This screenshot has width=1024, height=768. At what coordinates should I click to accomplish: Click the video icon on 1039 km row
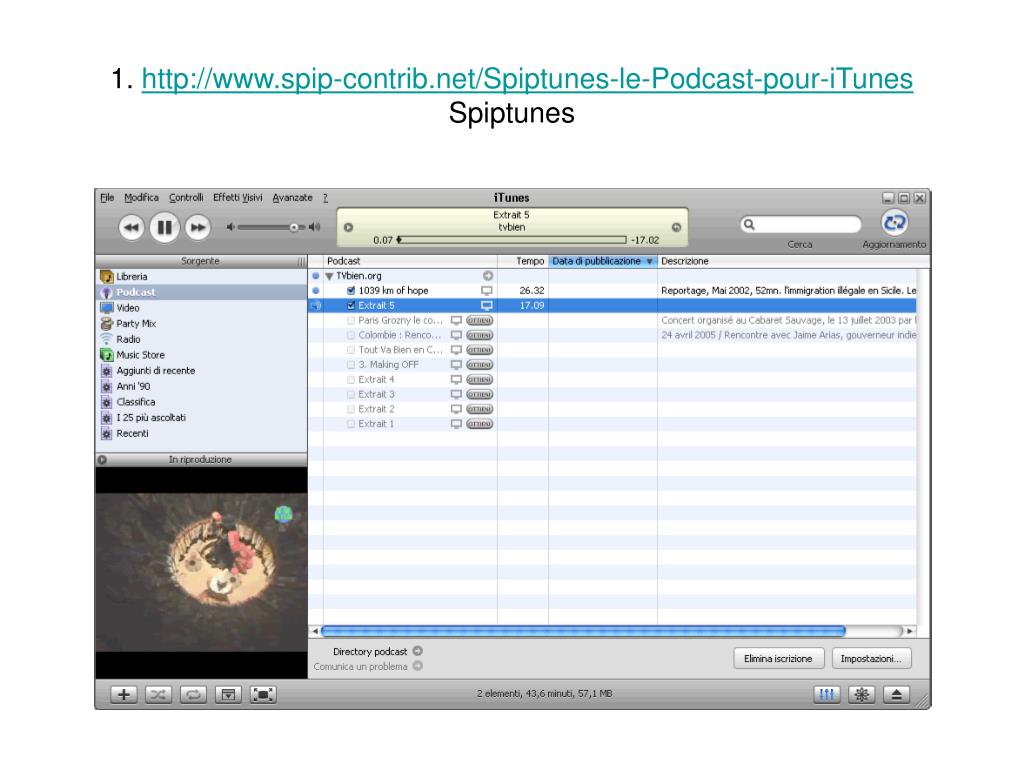(x=487, y=291)
